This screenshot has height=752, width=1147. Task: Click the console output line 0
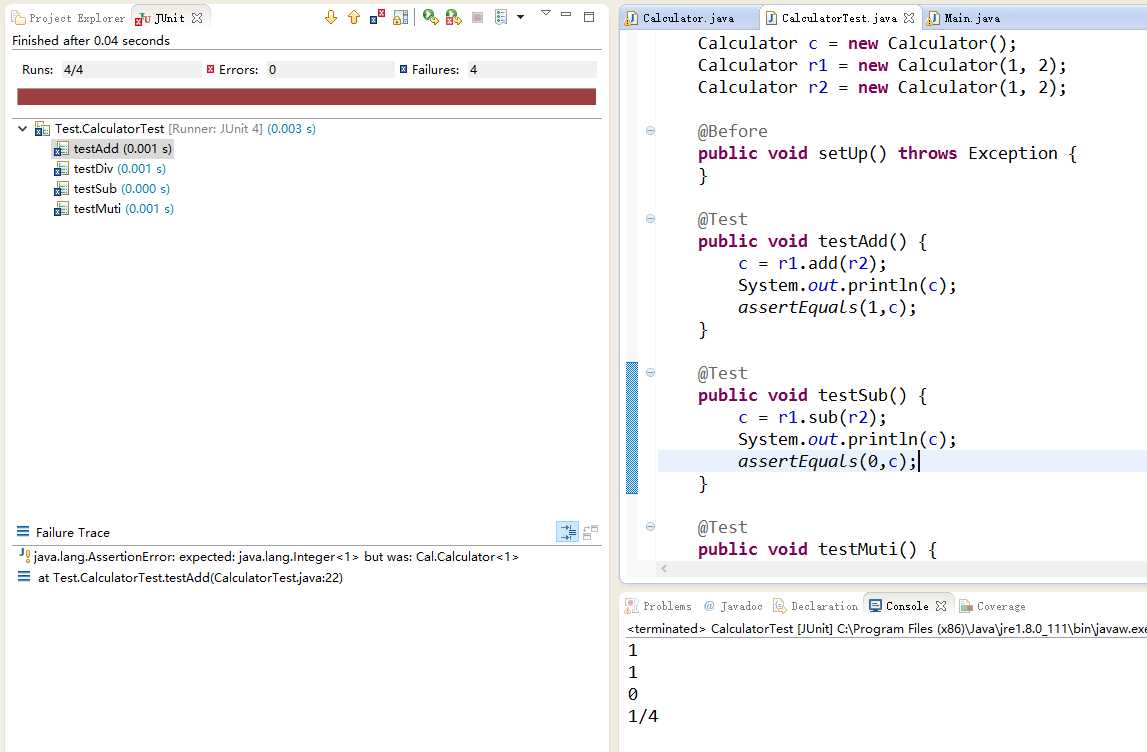[633, 695]
